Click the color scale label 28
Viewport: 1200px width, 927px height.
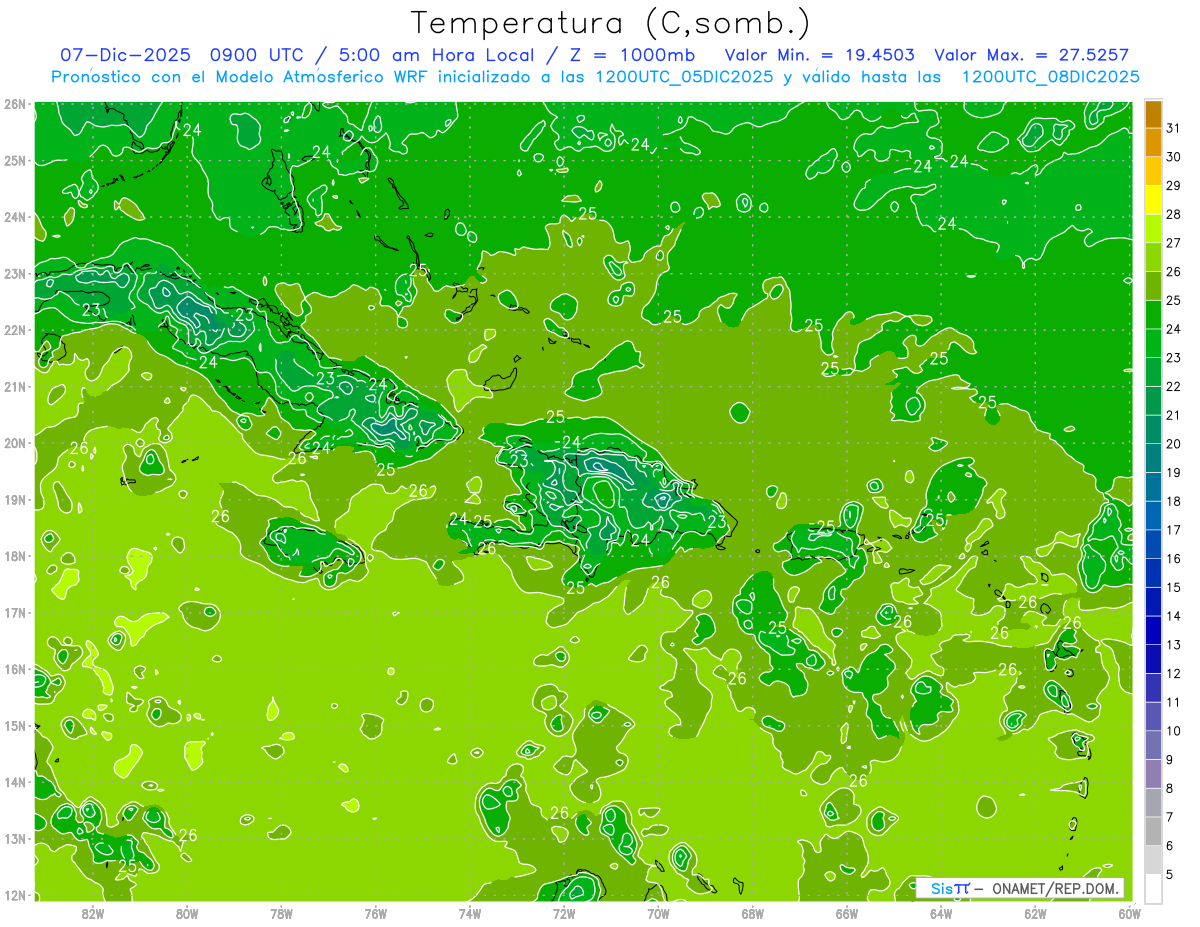click(1173, 214)
